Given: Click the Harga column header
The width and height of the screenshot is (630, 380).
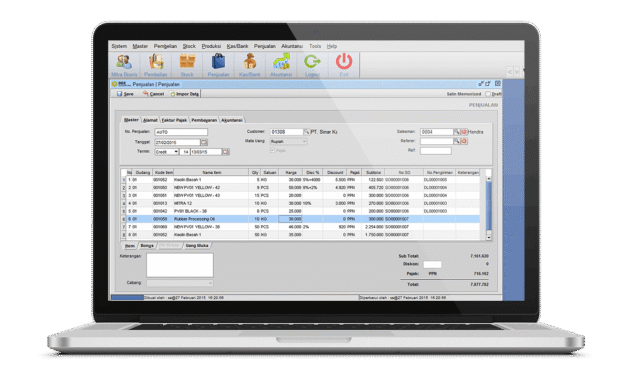Looking at the screenshot, I should click(290, 172).
